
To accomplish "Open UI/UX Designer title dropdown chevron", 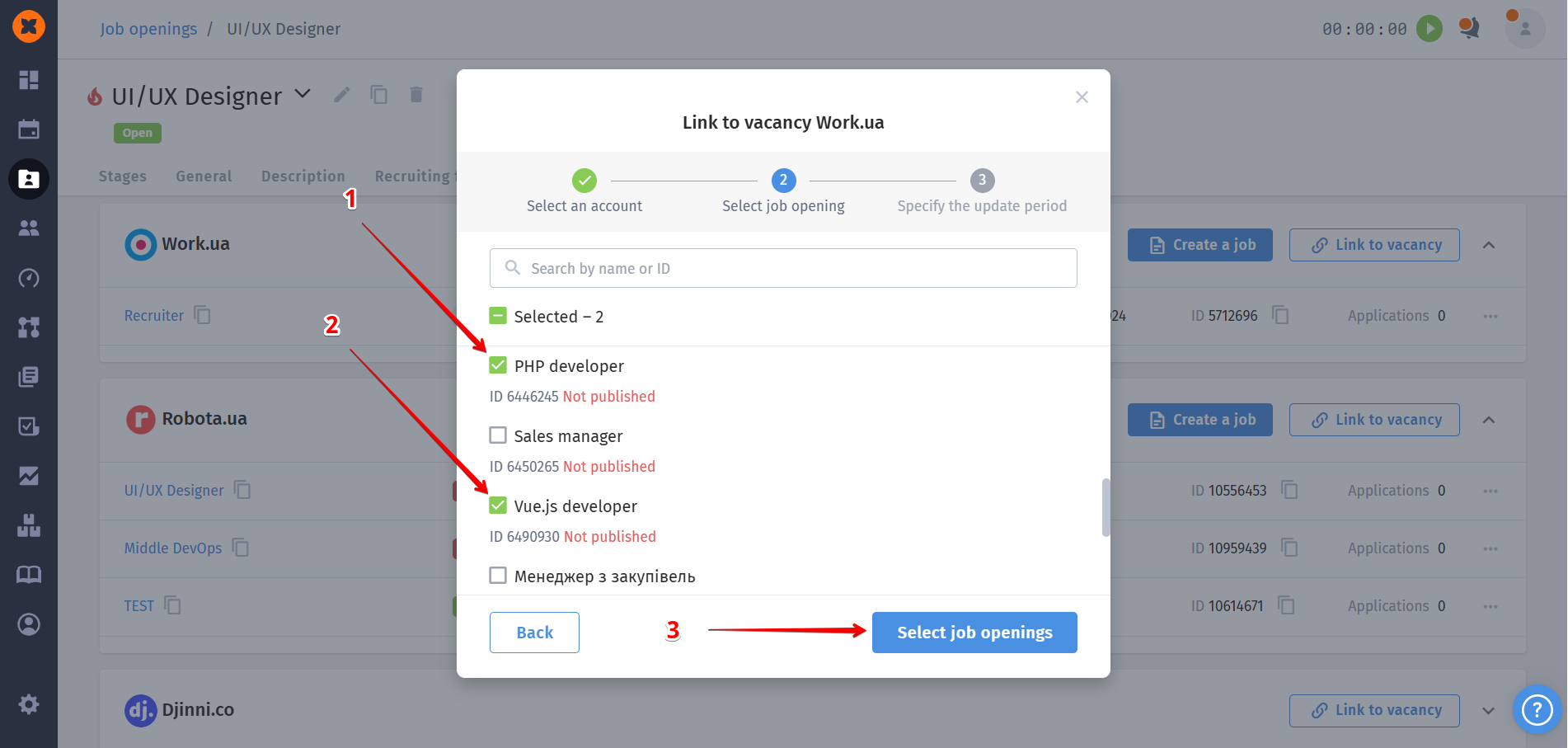I will (x=303, y=94).
